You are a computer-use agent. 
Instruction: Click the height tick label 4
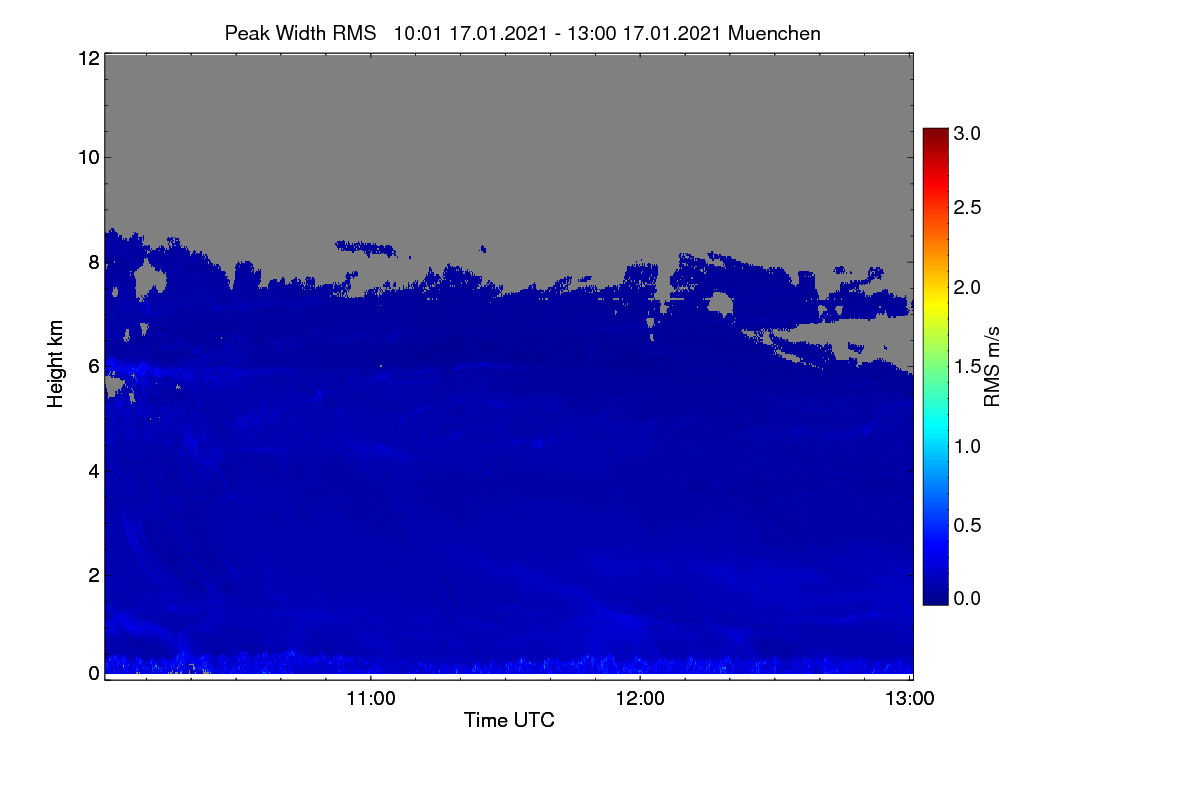(93, 470)
